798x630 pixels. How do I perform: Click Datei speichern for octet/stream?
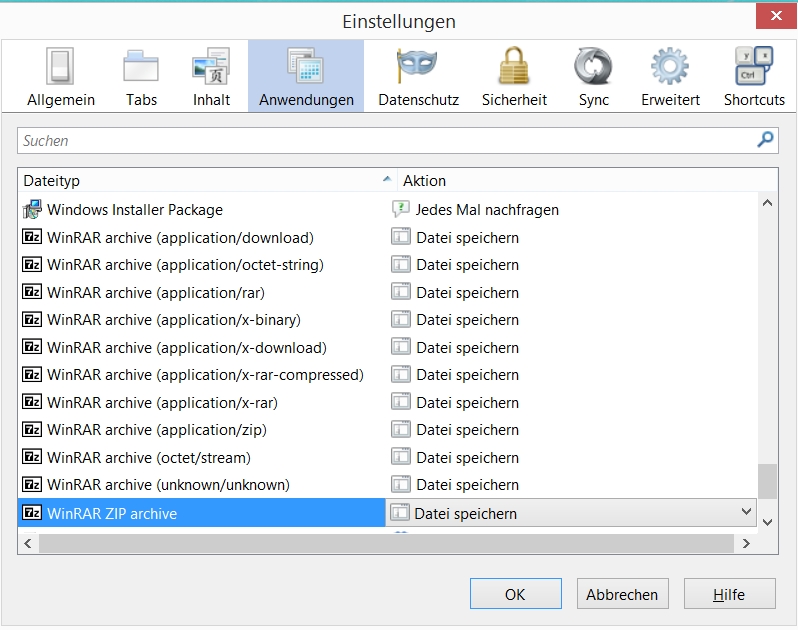[x=467, y=457]
